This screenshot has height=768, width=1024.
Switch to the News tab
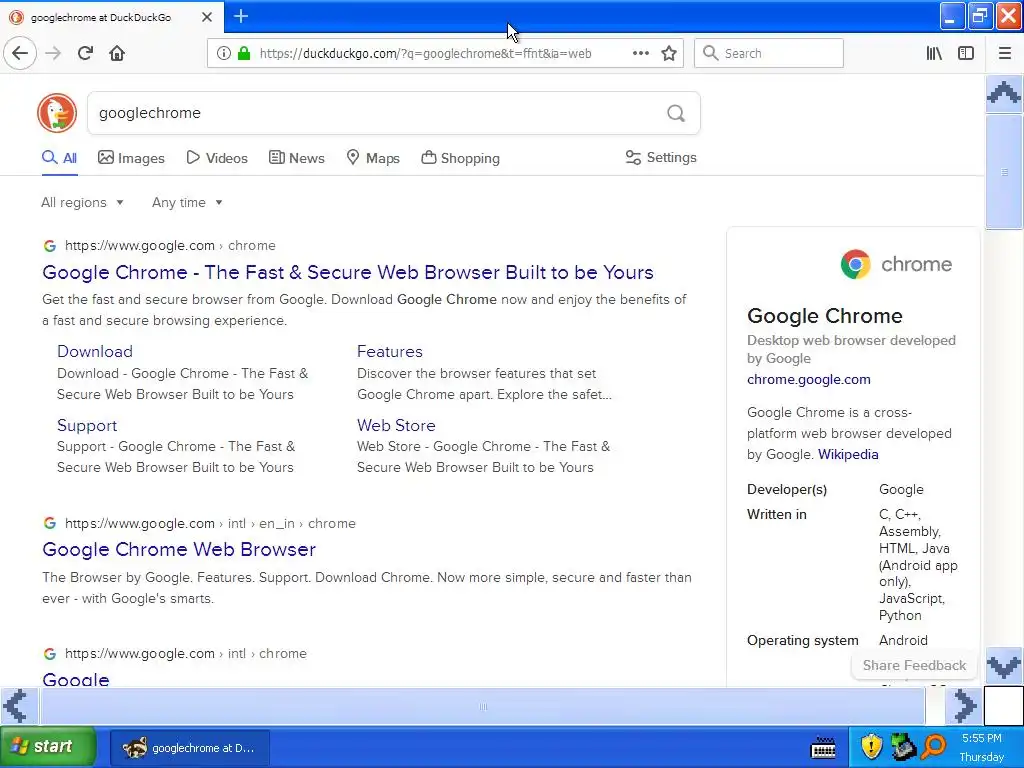click(x=296, y=158)
